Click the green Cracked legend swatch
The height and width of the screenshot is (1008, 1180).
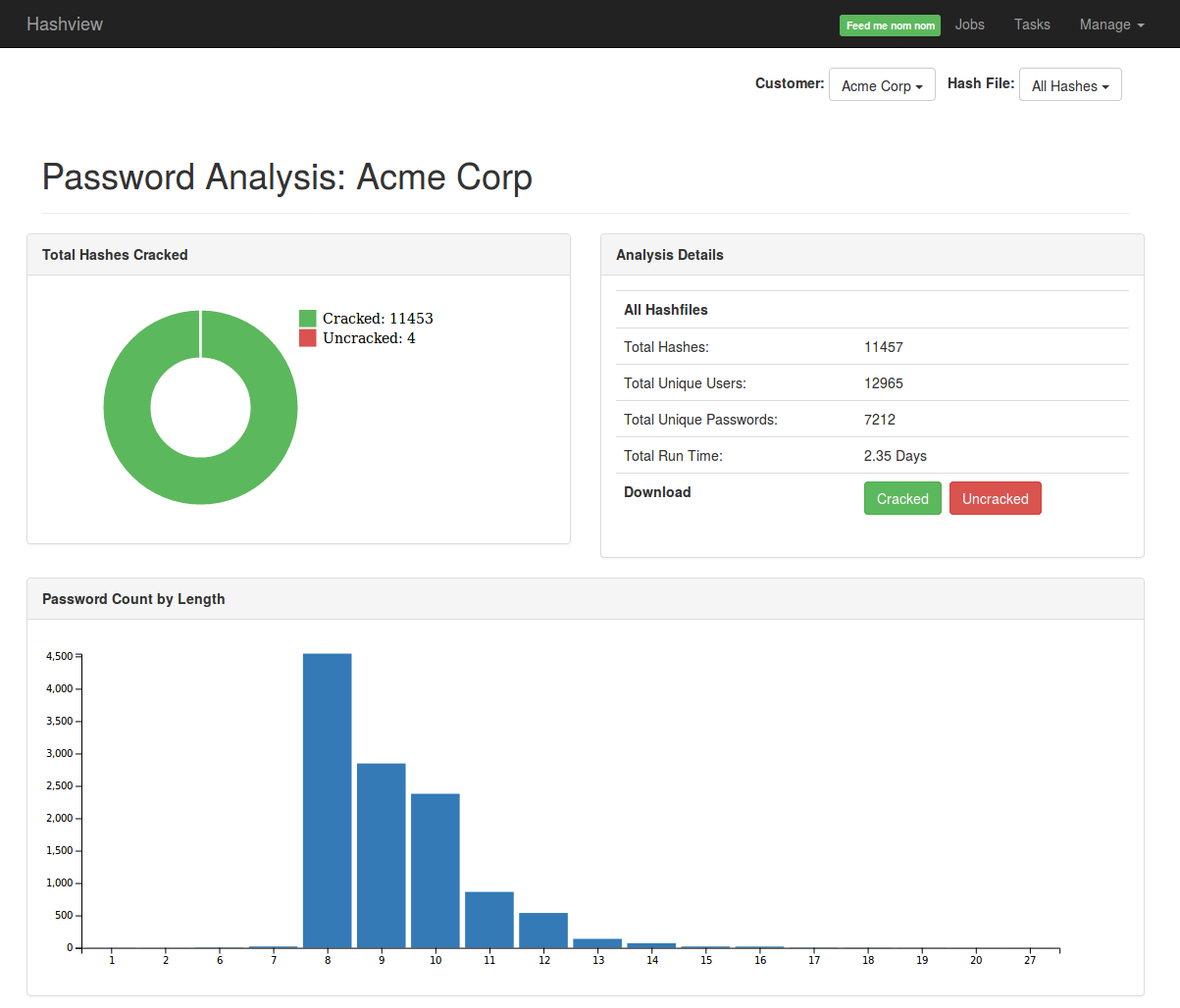click(307, 318)
